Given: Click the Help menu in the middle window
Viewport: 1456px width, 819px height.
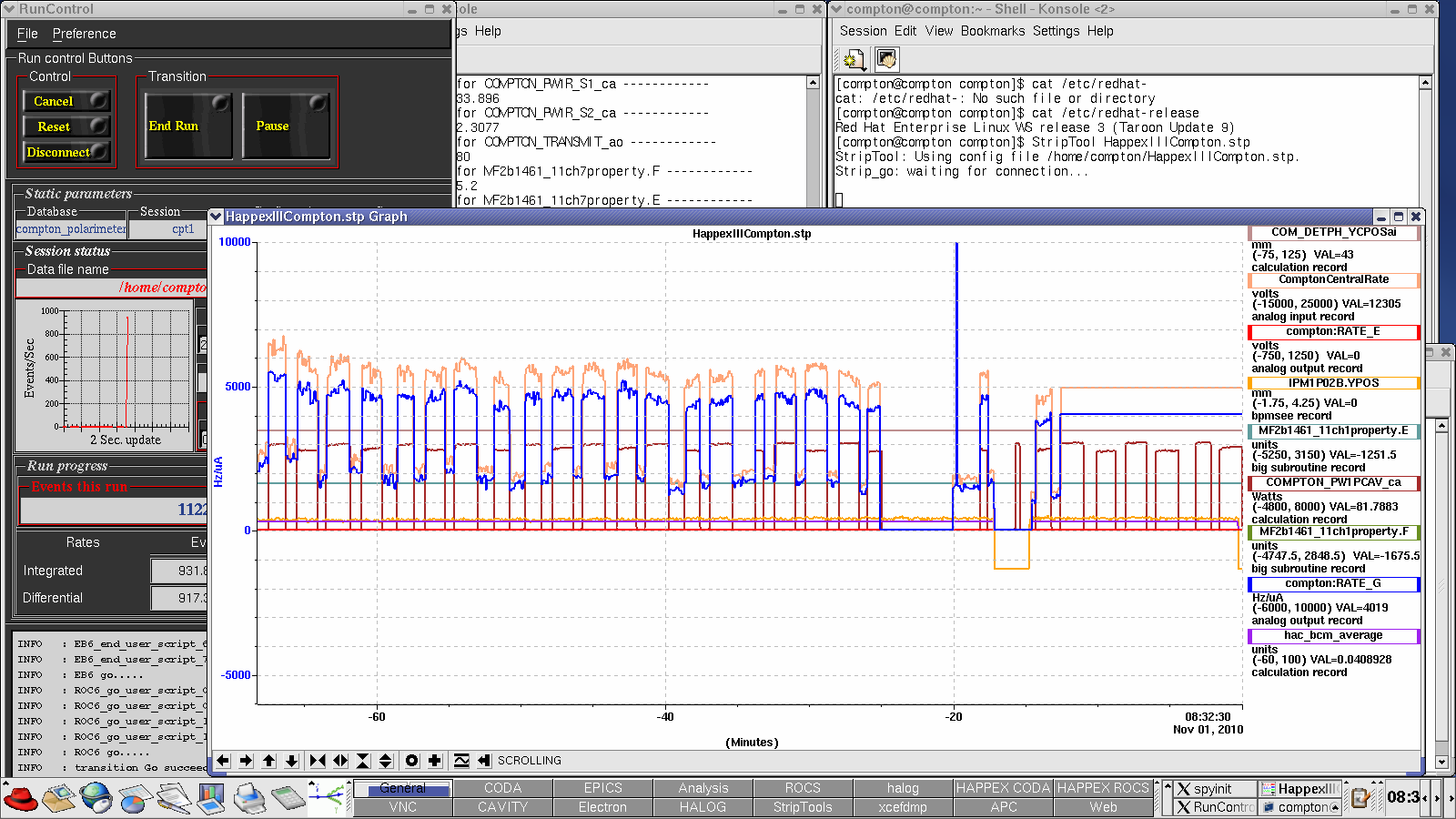Looking at the screenshot, I should pyautogui.click(x=488, y=31).
